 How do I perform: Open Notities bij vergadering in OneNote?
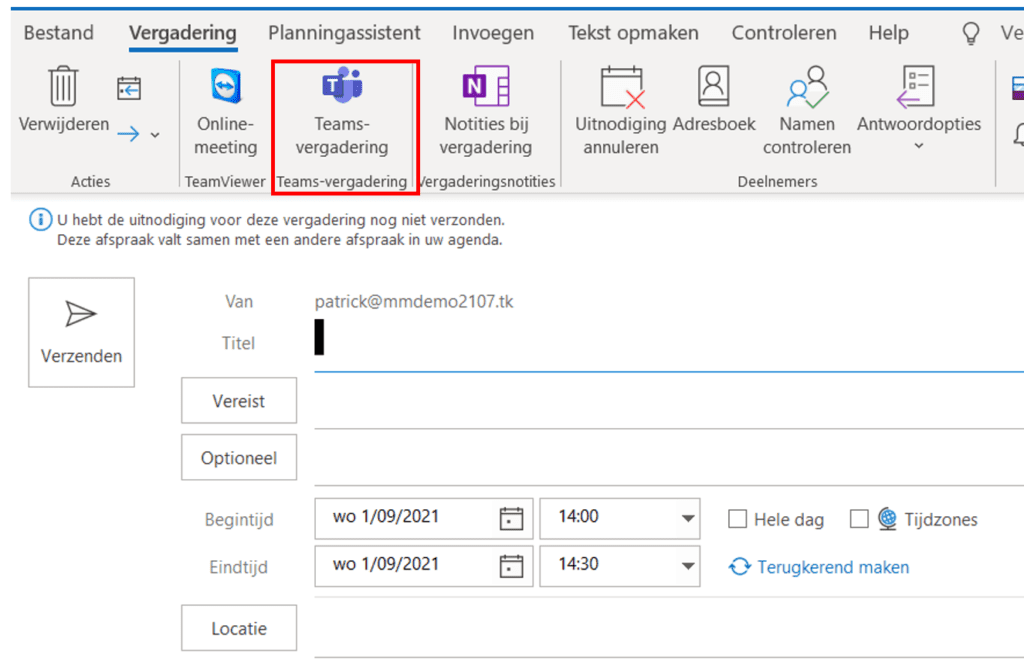click(486, 112)
